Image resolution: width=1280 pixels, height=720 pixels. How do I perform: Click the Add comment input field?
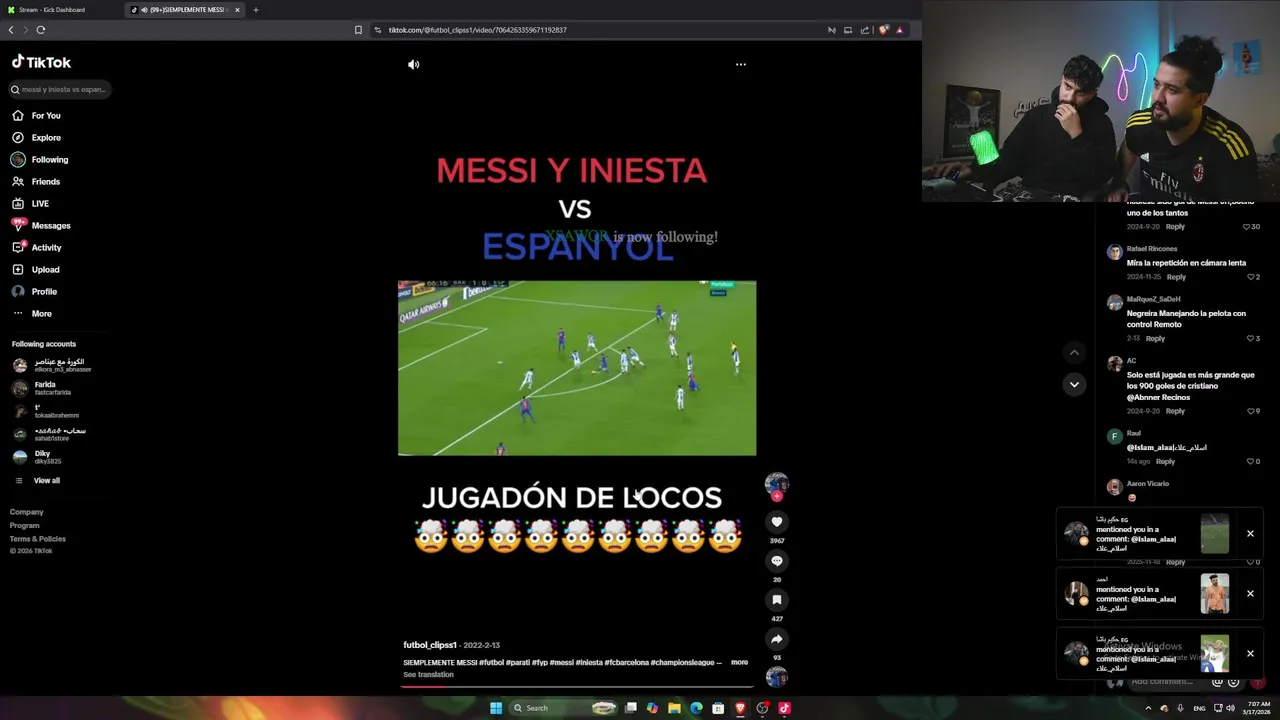[1165, 682]
